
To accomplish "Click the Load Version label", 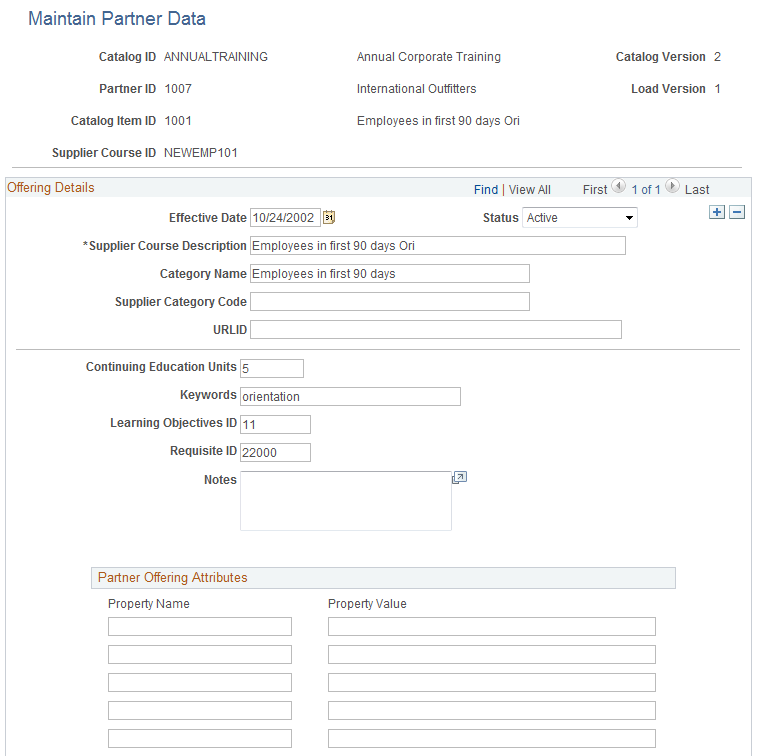I will tap(668, 89).
